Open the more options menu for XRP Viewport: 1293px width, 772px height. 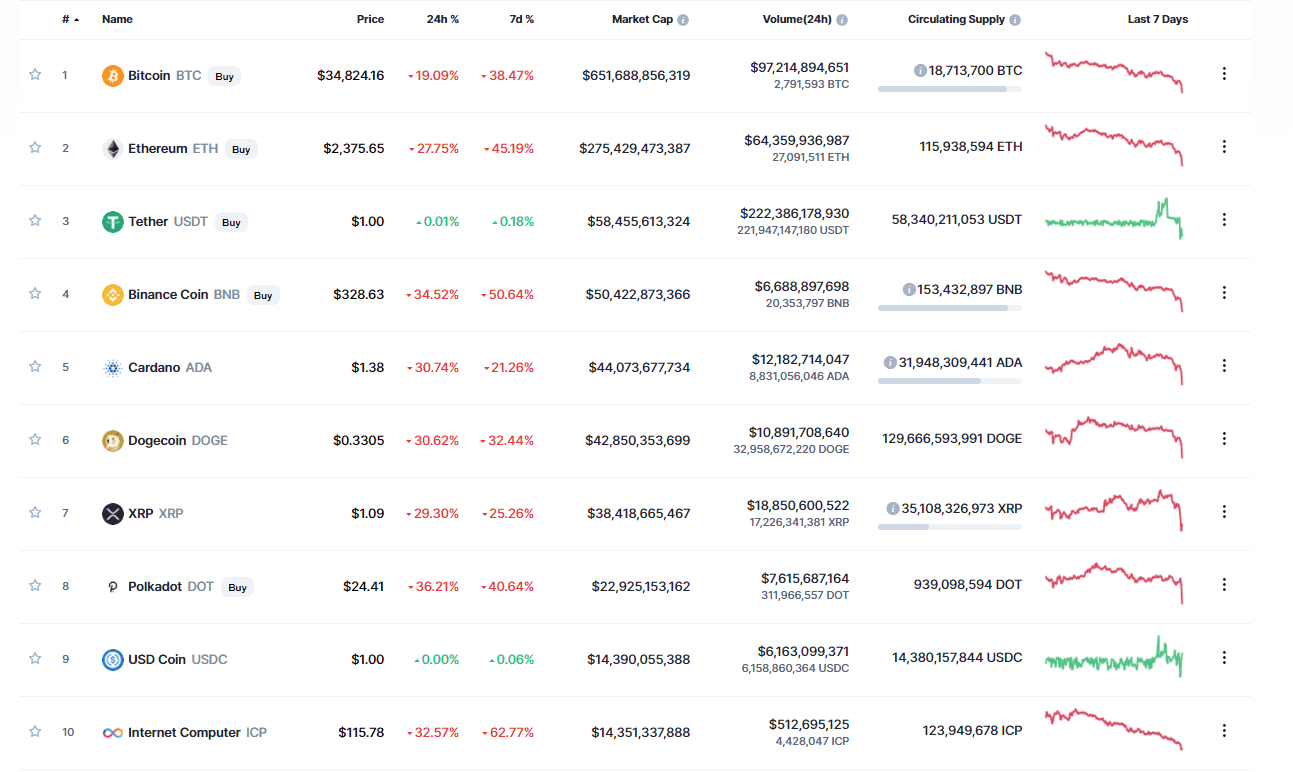(1224, 512)
